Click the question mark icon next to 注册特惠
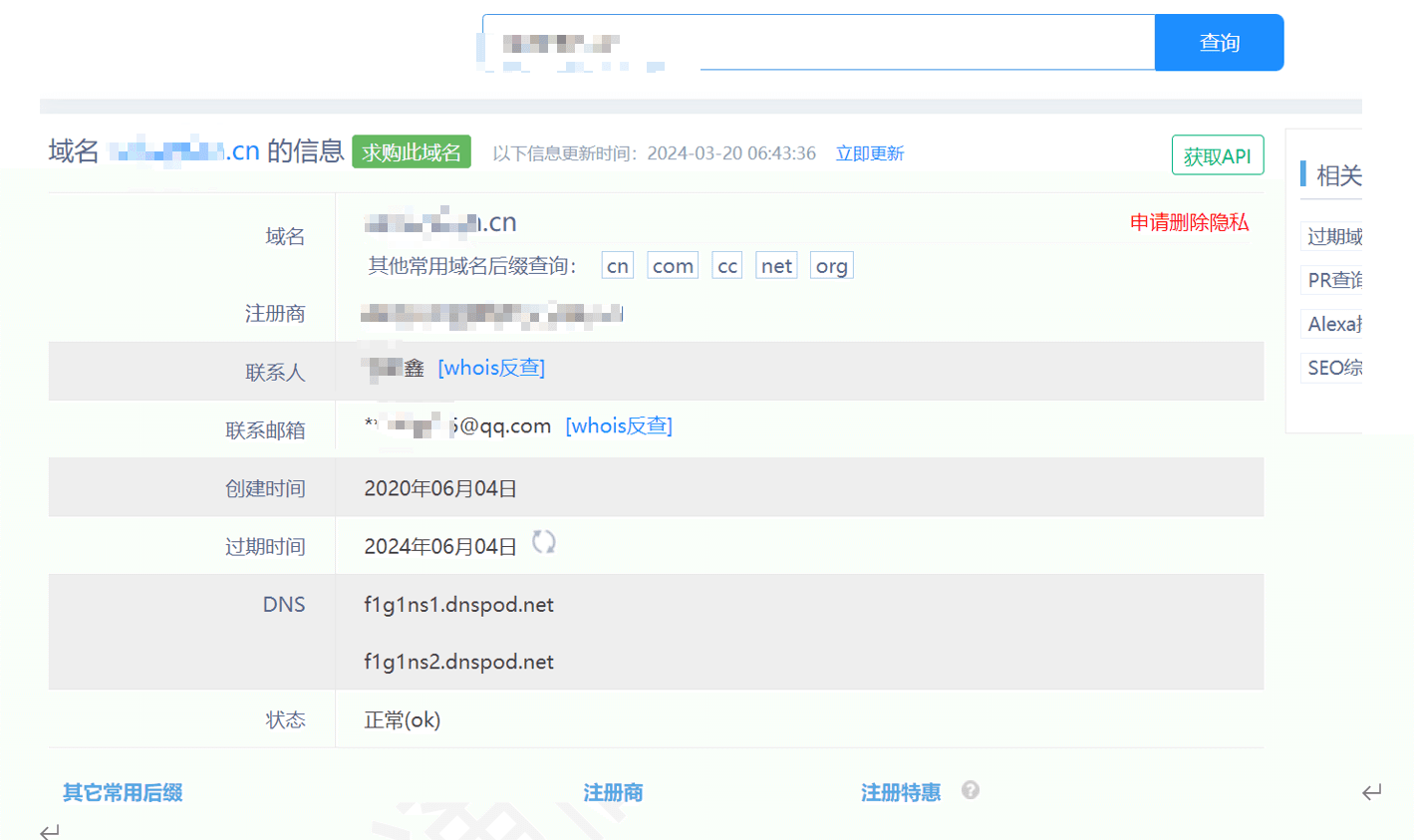The height and width of the screenshot is (840, 1414). 970,790
